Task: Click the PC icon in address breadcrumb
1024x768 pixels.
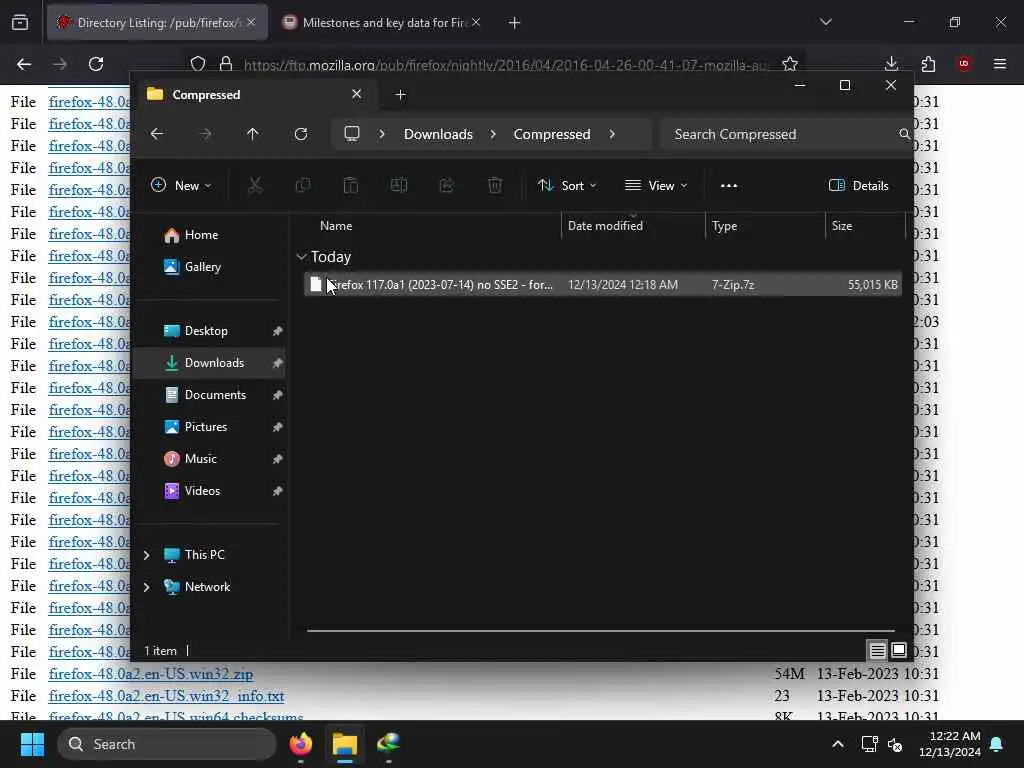Action: (x=352, y=134)
